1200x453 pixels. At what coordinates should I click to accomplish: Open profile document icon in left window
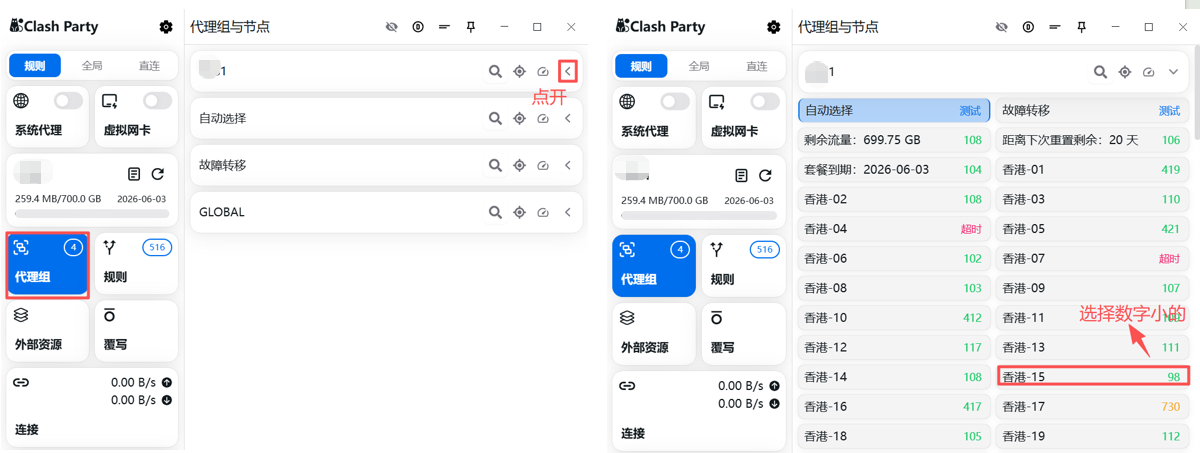point(134,174)
